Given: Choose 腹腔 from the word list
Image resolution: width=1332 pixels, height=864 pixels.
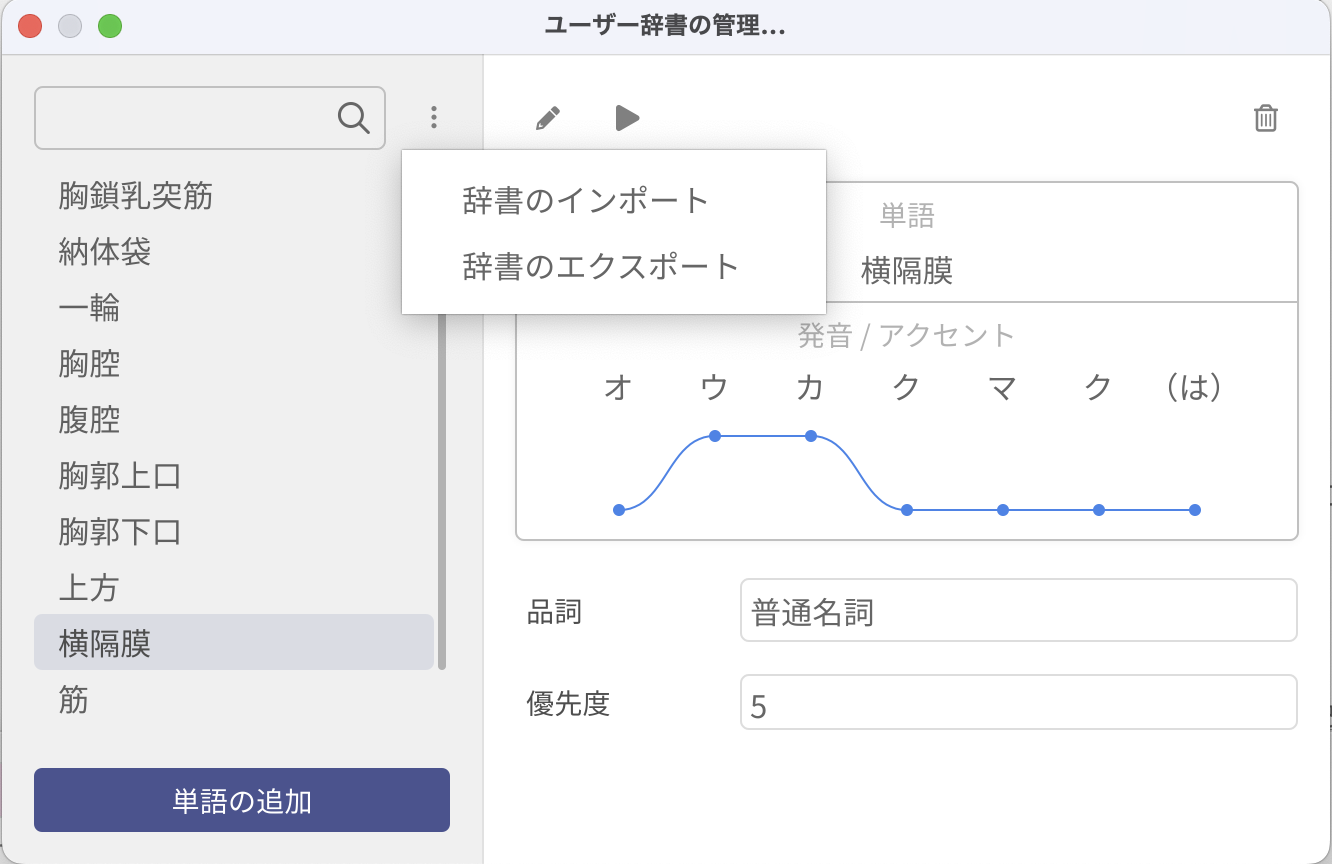Looking at the screenshot, I should coord(90,420).
